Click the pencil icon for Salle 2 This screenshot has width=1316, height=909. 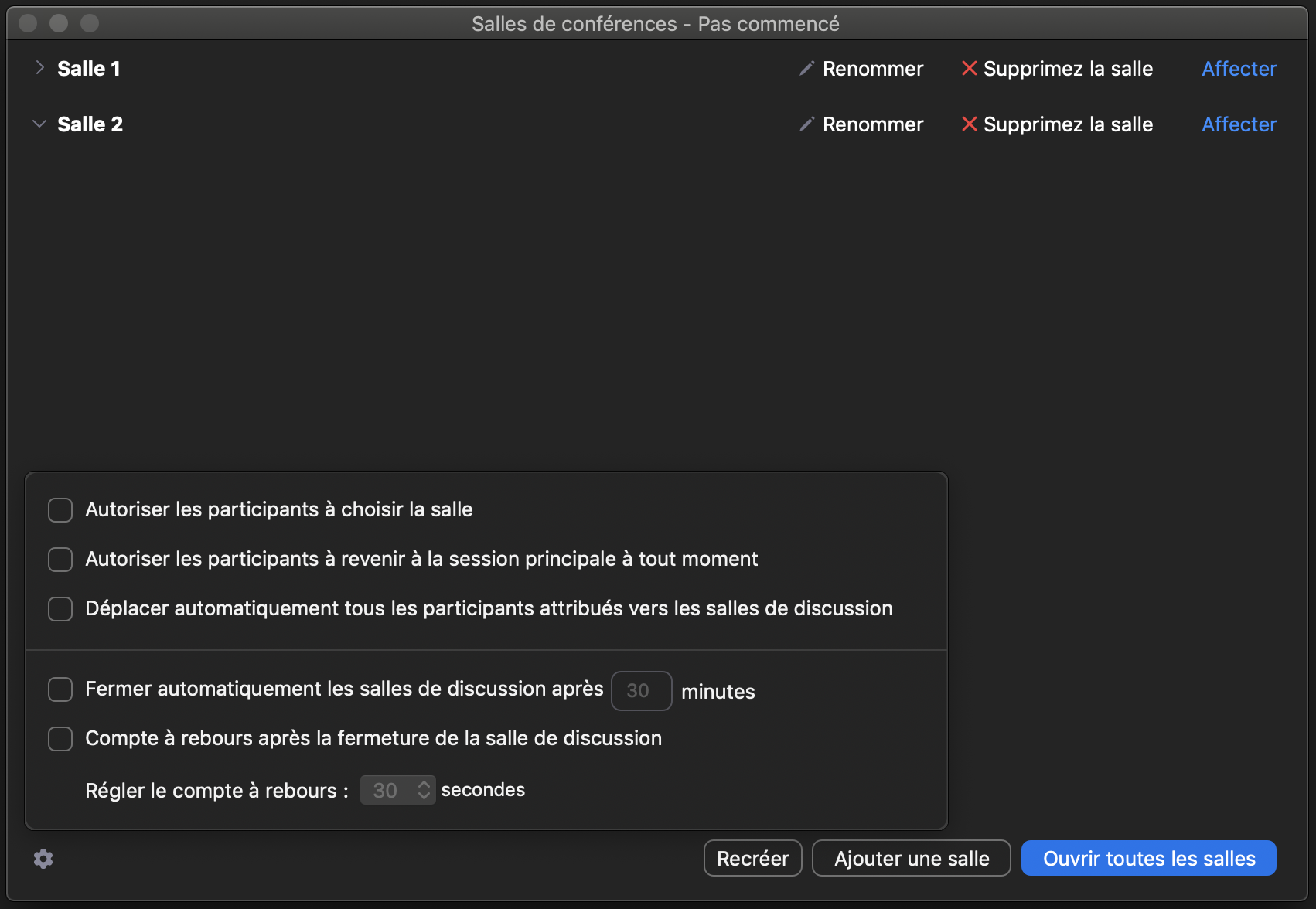point(806,124)
